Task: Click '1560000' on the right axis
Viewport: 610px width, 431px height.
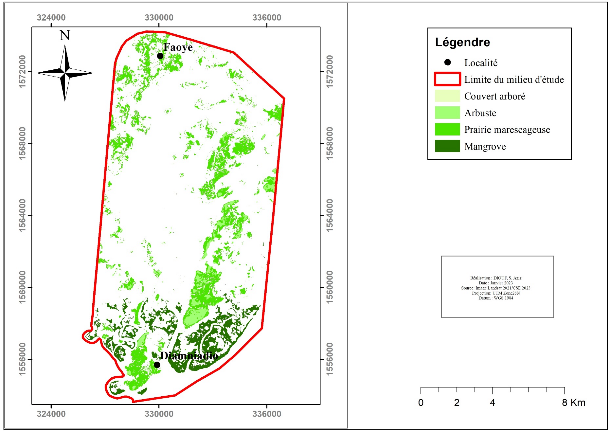Action: [x=330, y=287]
